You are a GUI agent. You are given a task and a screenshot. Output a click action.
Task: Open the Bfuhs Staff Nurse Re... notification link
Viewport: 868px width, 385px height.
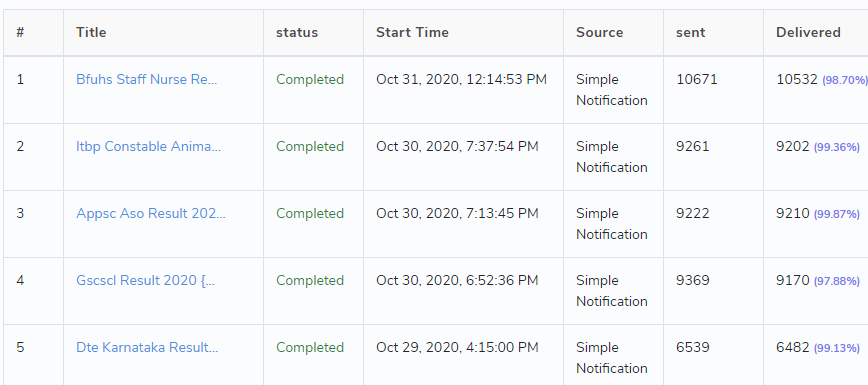tap(147, 80)
